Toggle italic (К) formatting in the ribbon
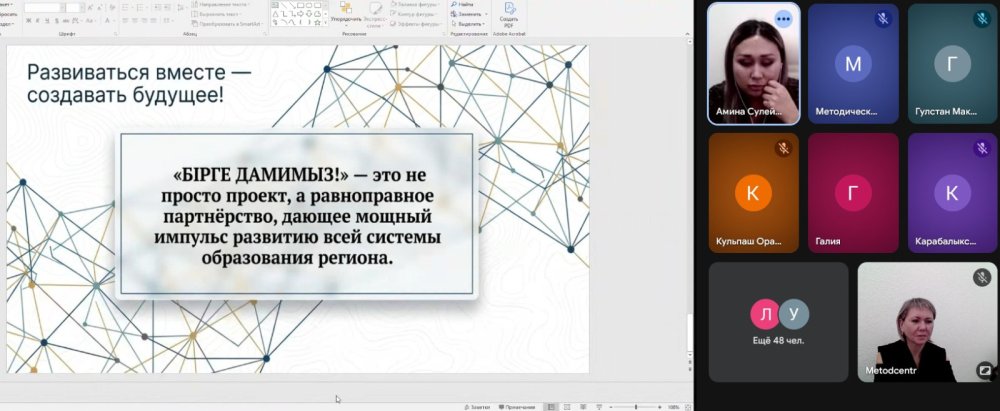 (x=38, y=20)
